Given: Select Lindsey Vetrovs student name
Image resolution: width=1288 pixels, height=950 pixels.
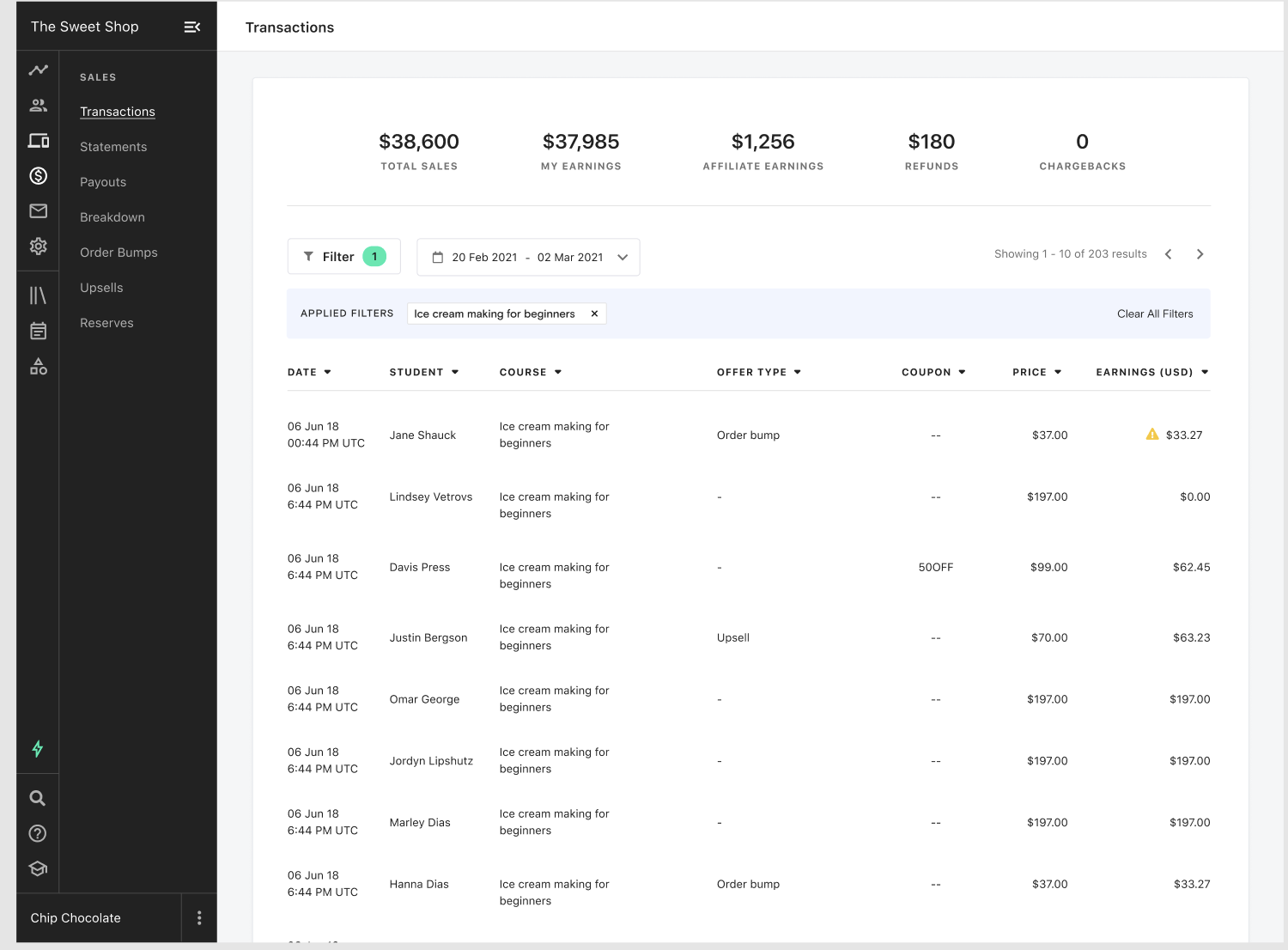Looking at the screenshot, I should [x=431, y=496].
